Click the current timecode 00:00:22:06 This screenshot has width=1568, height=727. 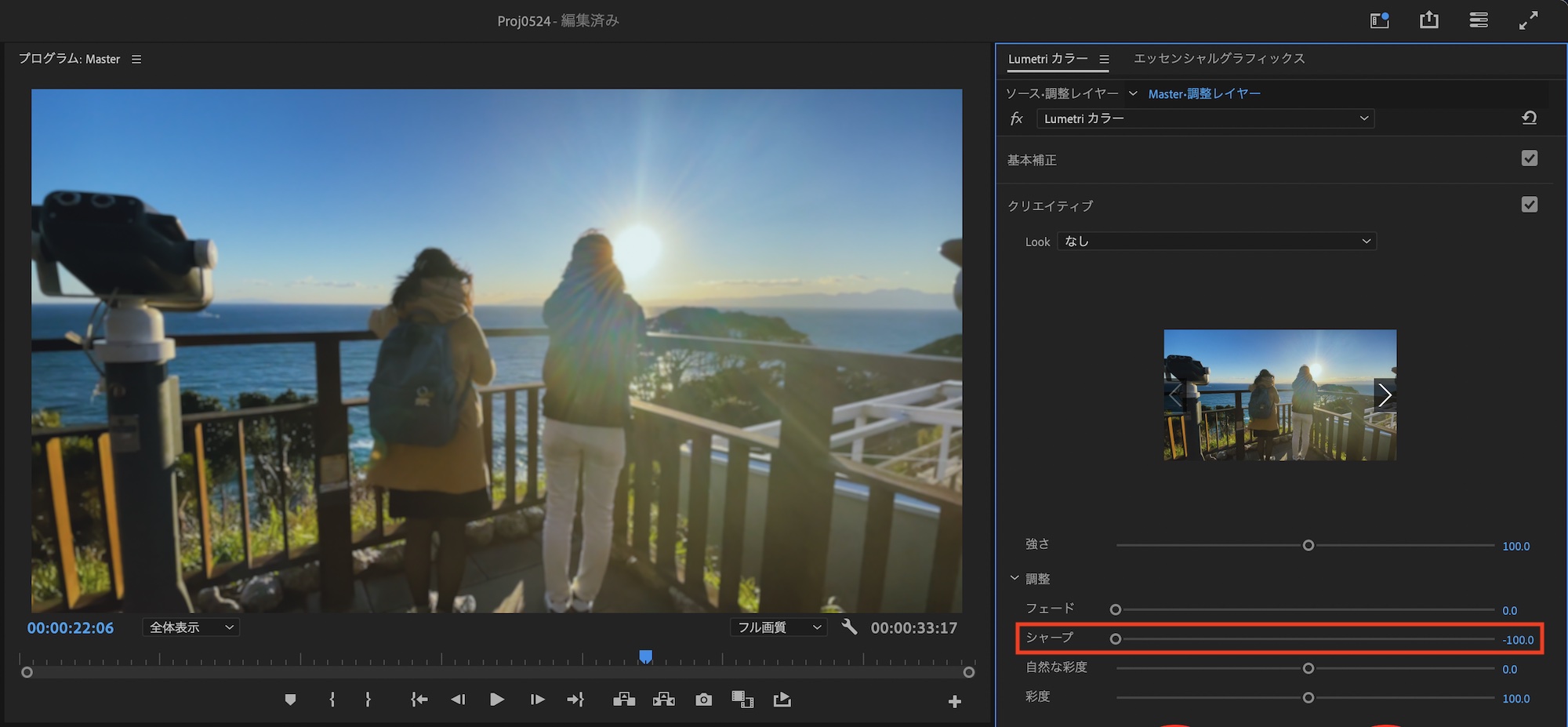(x=71, y=628)
